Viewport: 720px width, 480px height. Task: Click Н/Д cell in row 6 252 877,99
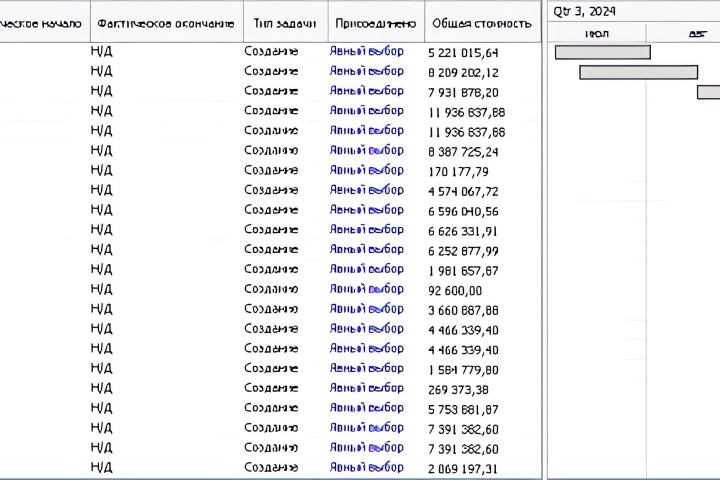[x=101, y=249]
